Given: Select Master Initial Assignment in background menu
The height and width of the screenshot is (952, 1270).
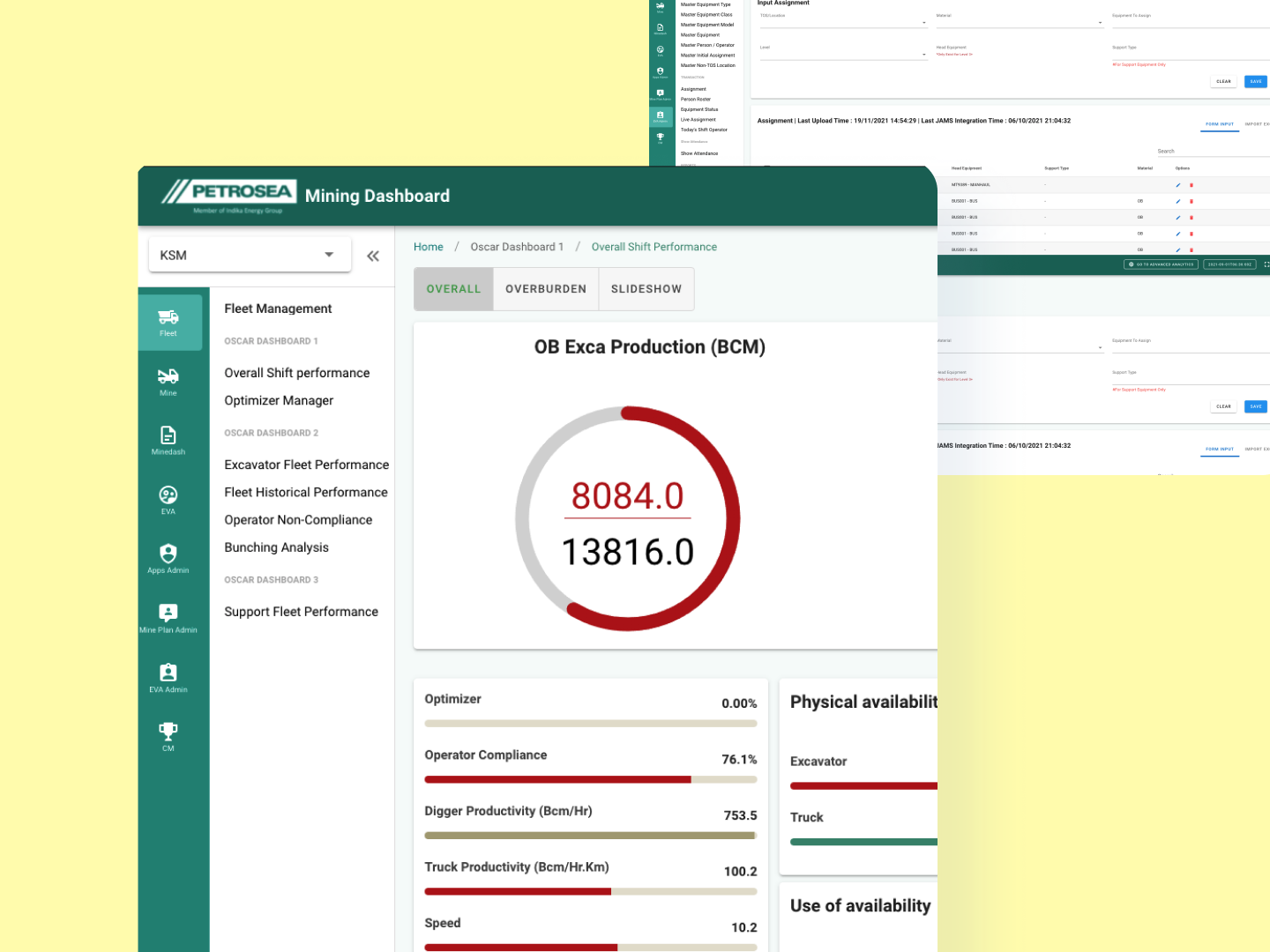Looking at the screenshot, I should coord(707,56).
